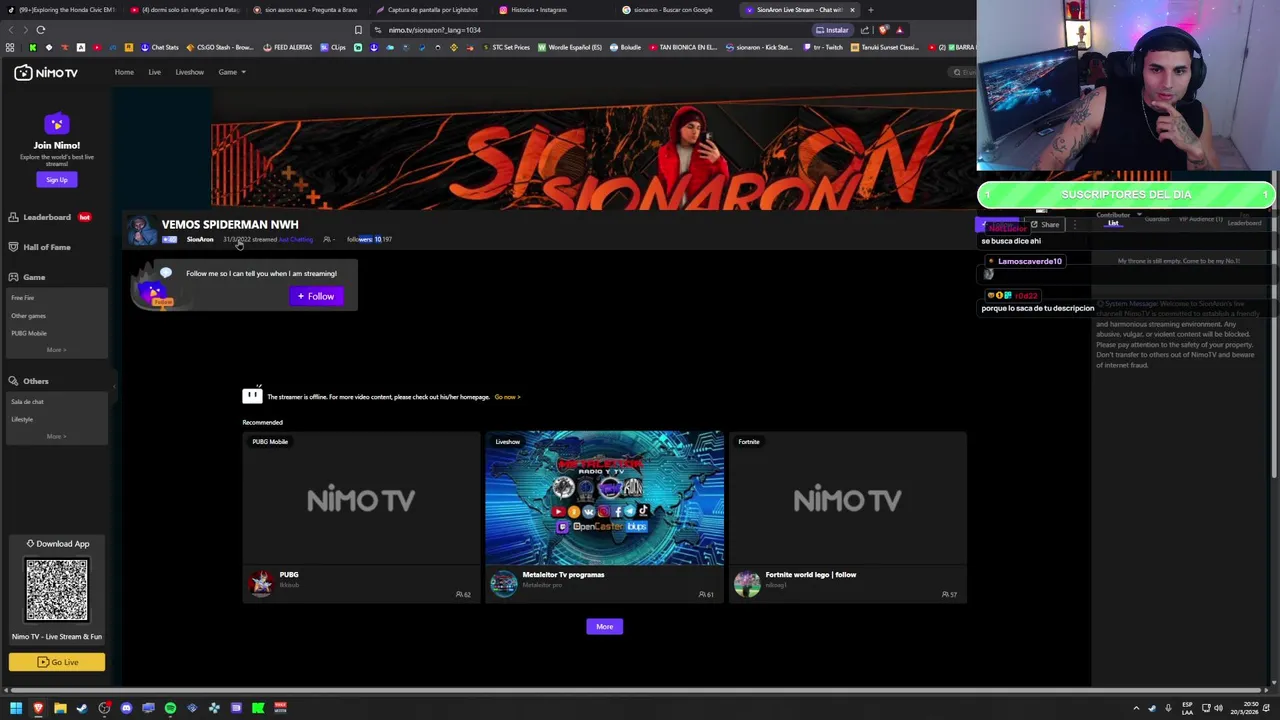The height and width of the screenshot is (720, 1280).
Task: Select PUBG Mobile in the sidebar
Action: pyautogui.click(x=29, y=333)
